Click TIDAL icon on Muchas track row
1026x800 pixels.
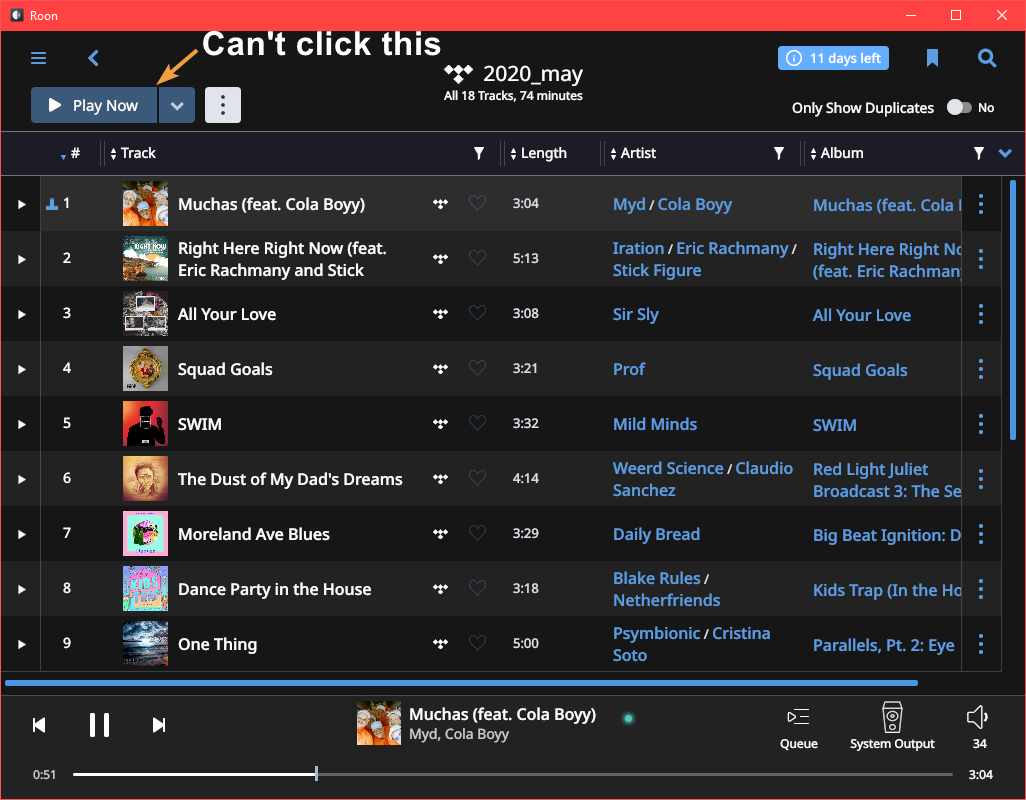[440, 203]
